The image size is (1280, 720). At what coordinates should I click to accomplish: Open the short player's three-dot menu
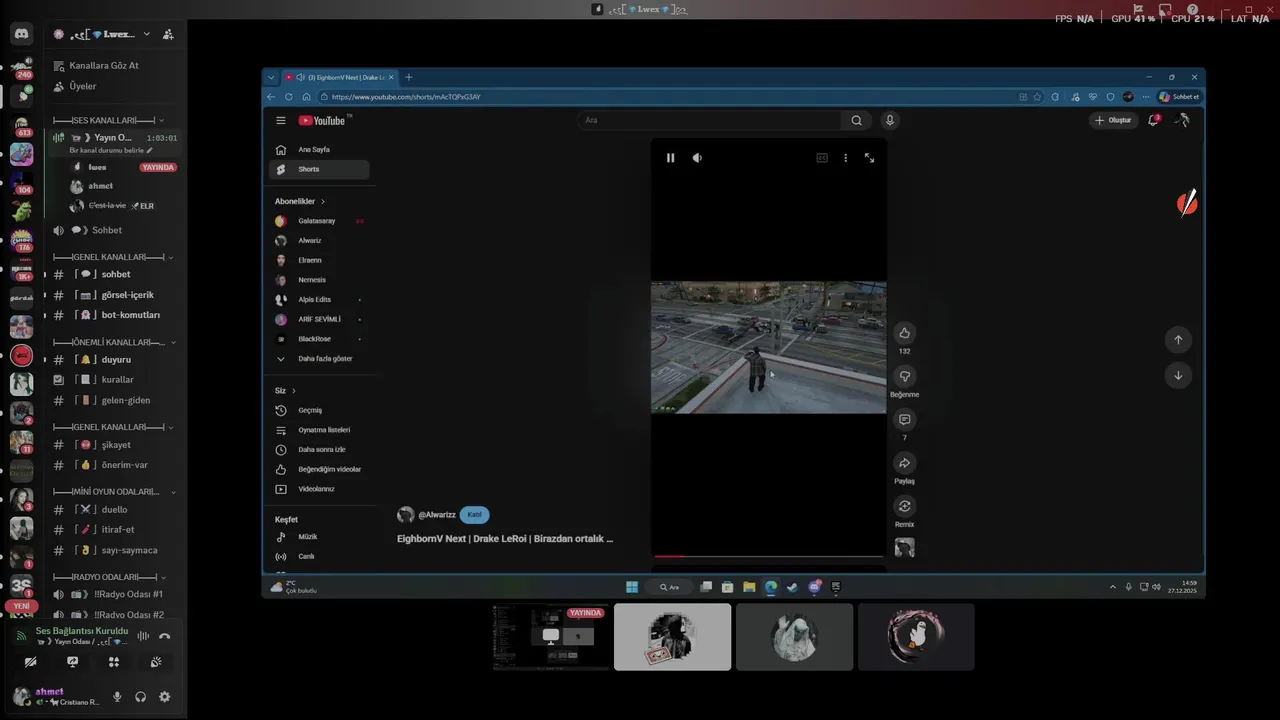coord(845,158)
